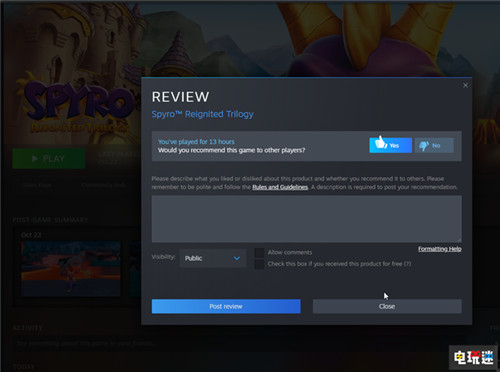Screen dimensions: 500x372
Task: Open the Formatting Help link
Action: [440, 249]
